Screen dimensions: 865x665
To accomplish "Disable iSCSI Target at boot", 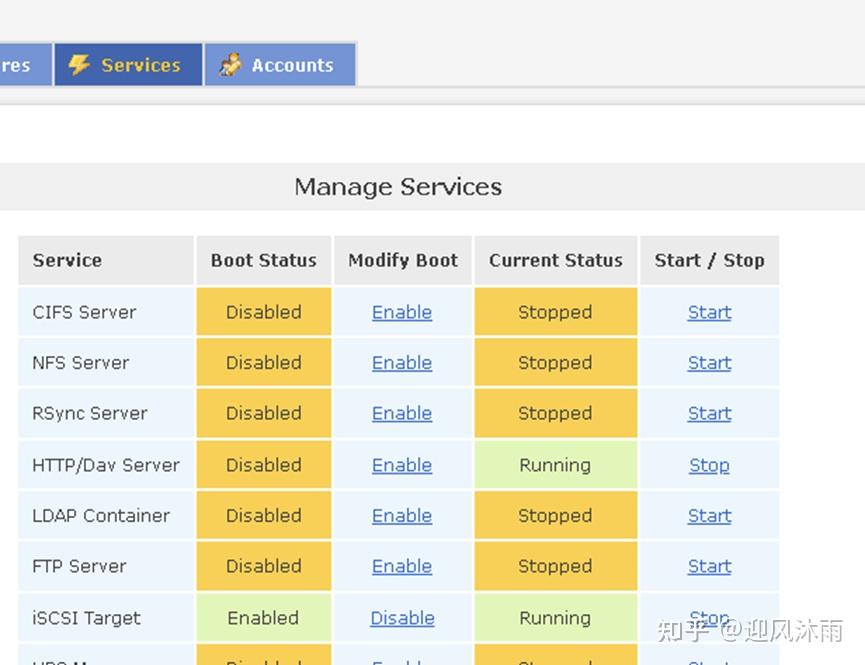I will point(402,618).
